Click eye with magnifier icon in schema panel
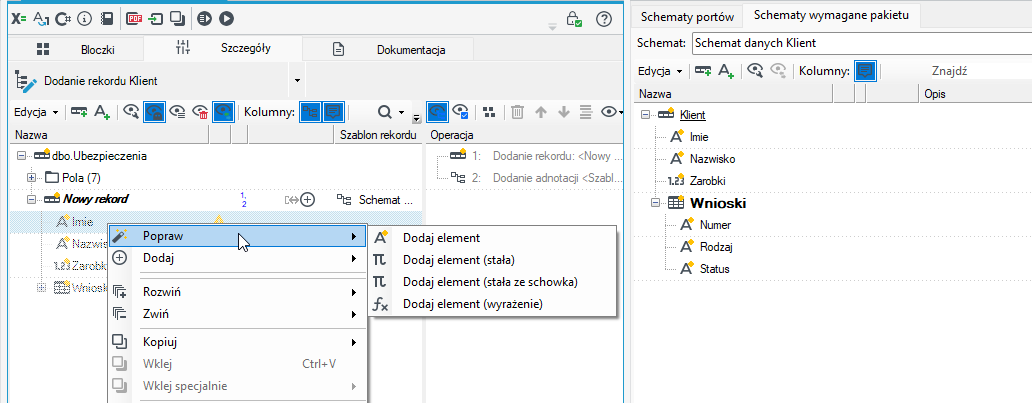 coord(755,70)
